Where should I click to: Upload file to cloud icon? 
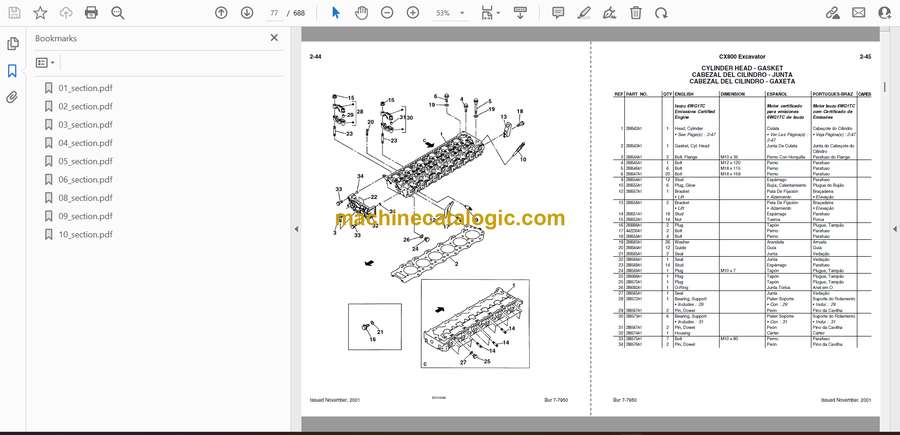[66, 13]
